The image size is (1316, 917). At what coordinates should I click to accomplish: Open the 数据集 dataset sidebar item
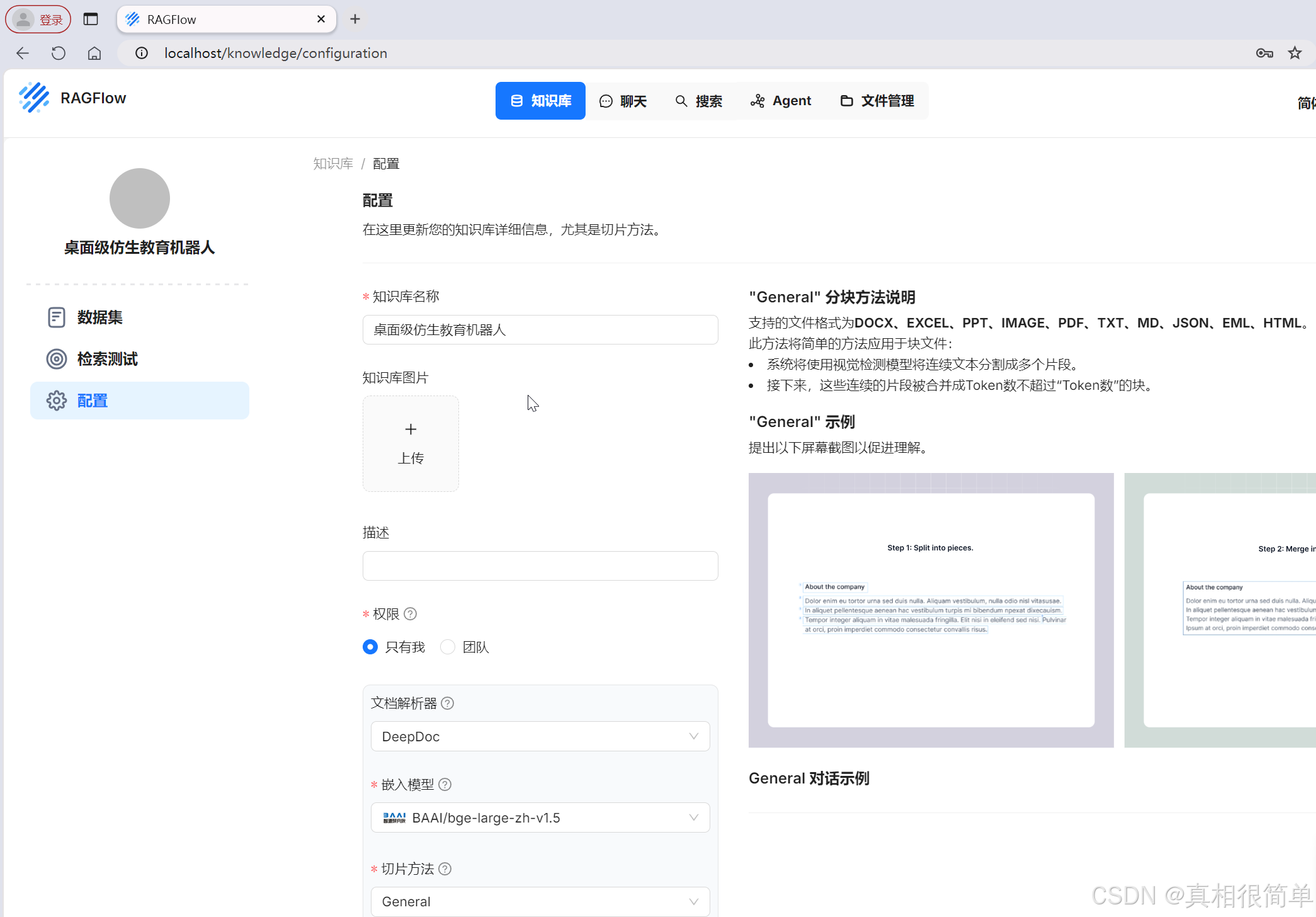click(99, 317)
